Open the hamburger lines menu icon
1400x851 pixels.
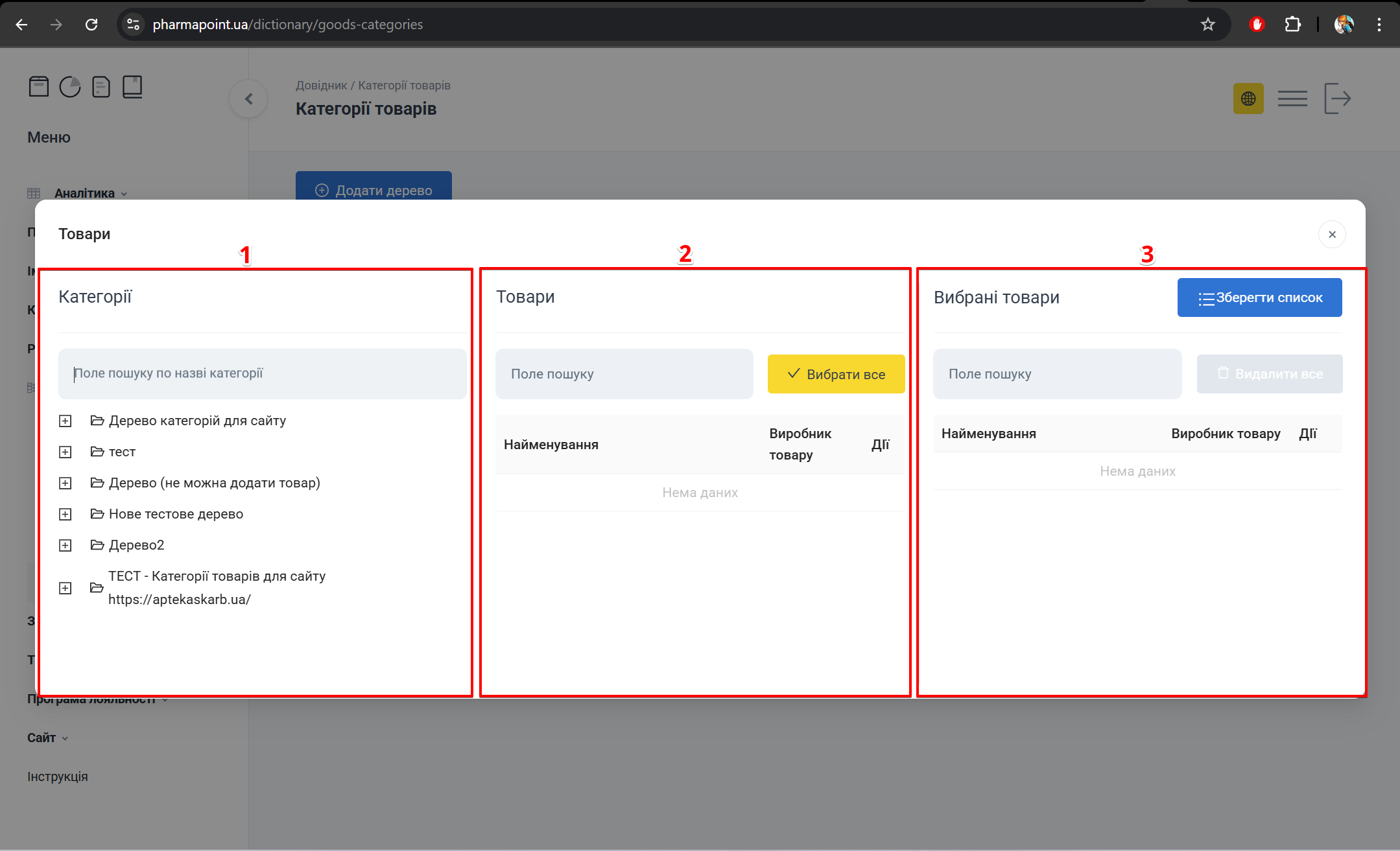point(1292,99)
